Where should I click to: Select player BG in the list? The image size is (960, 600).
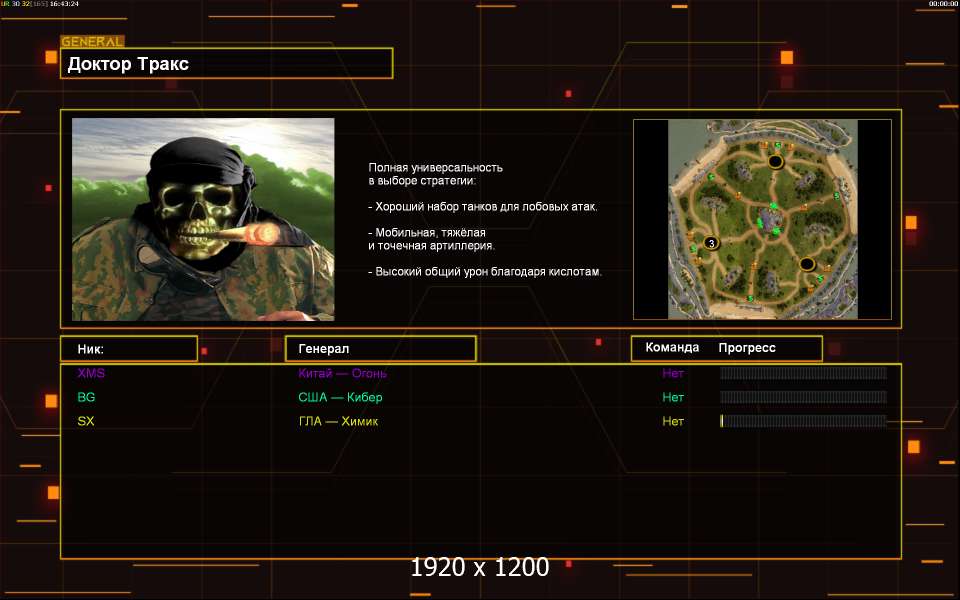click(x=86, y=397)
